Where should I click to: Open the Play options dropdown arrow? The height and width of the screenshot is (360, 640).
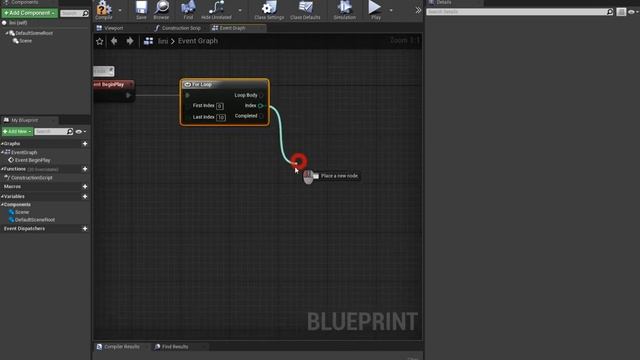391,10
